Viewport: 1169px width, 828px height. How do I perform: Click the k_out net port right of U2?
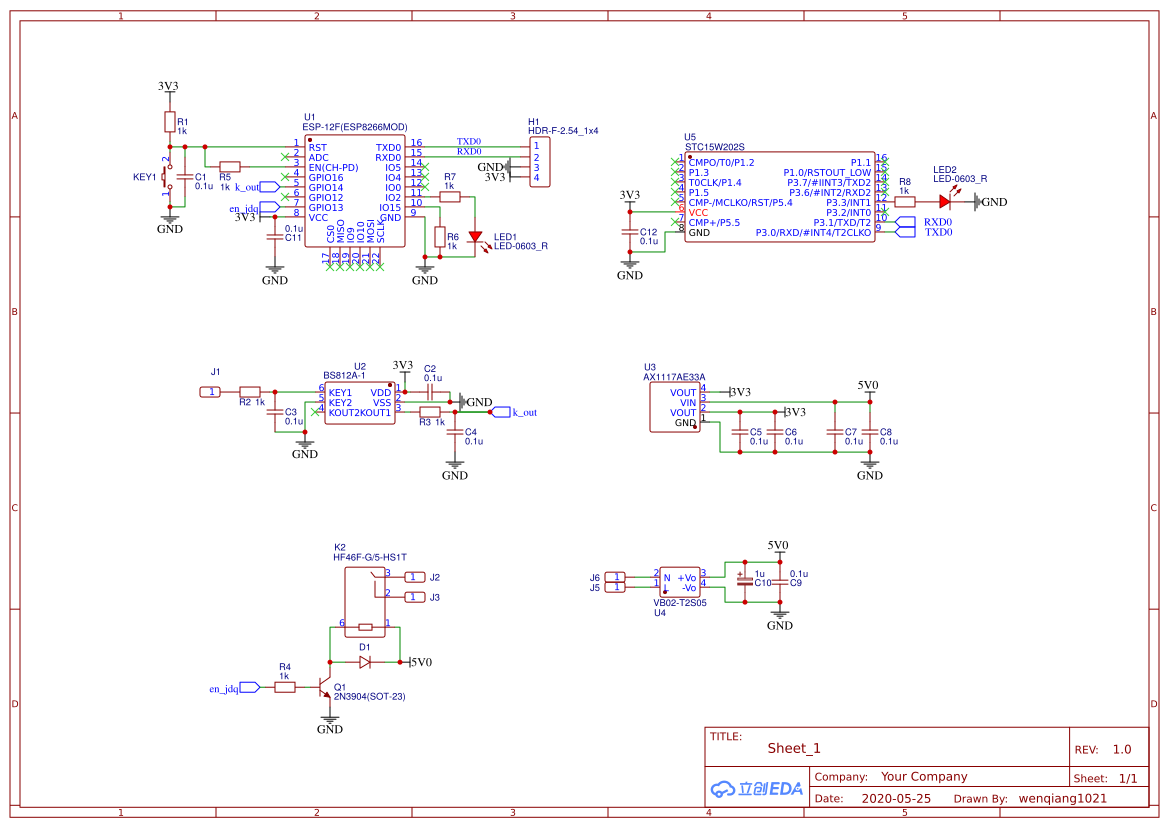click(501, 411)
